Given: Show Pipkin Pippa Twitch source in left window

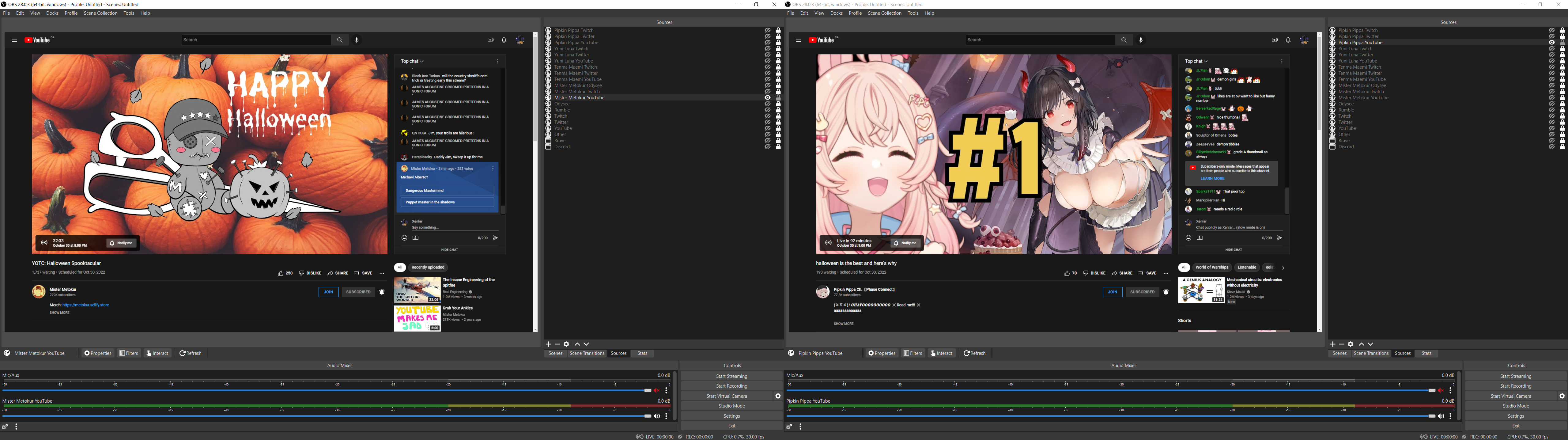Looking at the screenshot, I should coord(768,30).
